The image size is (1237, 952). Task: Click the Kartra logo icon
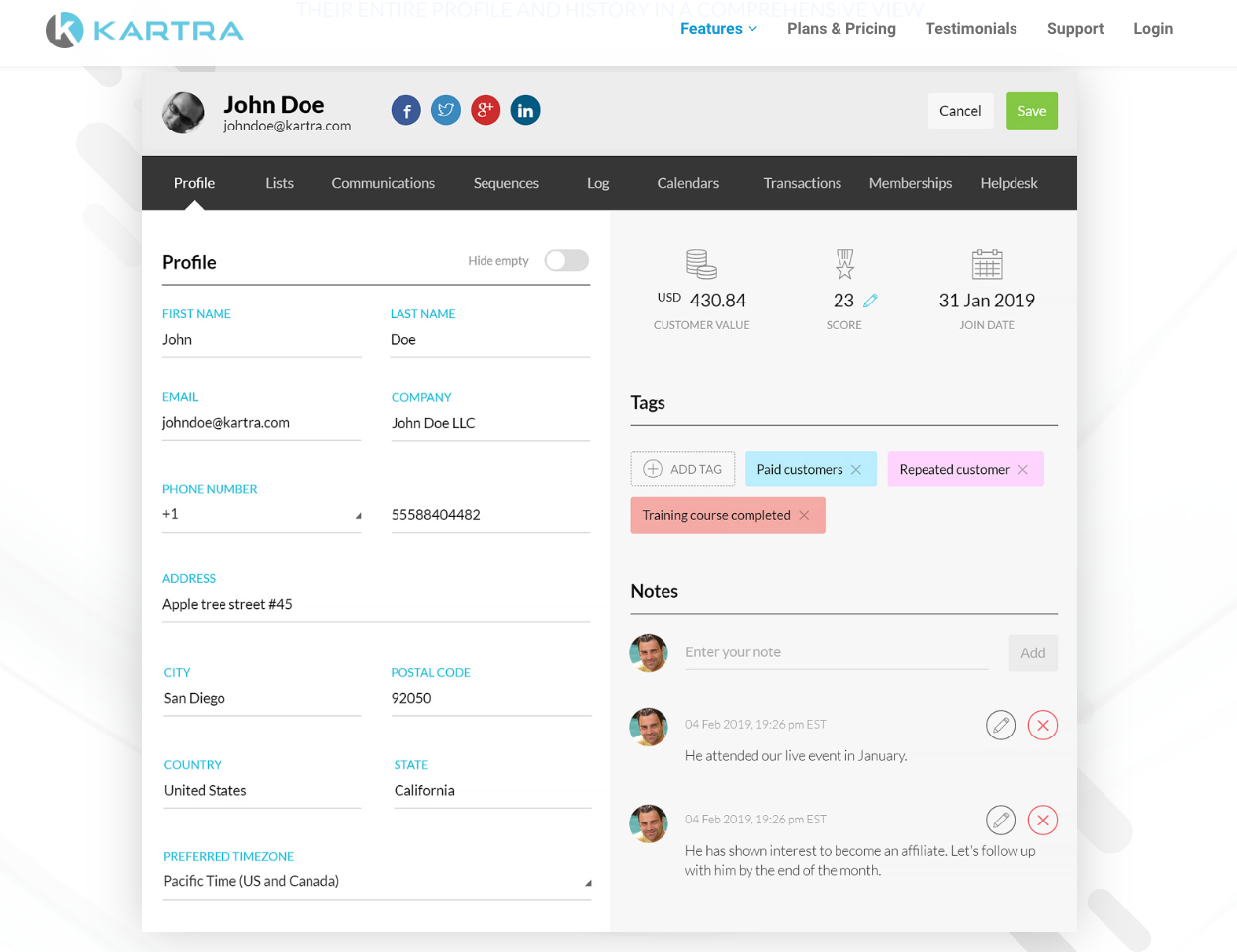tap(65, 30)
